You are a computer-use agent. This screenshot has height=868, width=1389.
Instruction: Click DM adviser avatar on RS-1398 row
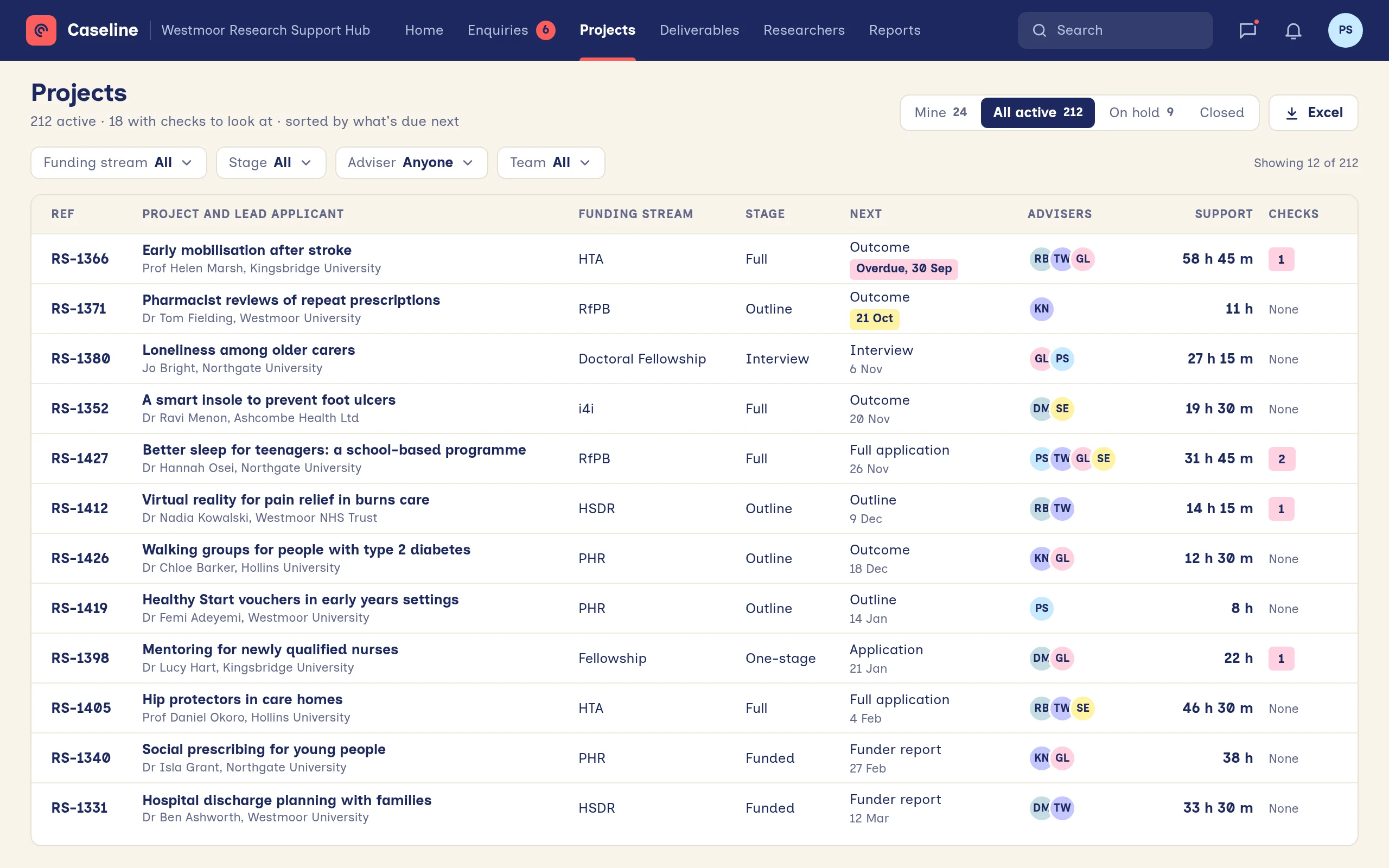[x=1041, y=659]
